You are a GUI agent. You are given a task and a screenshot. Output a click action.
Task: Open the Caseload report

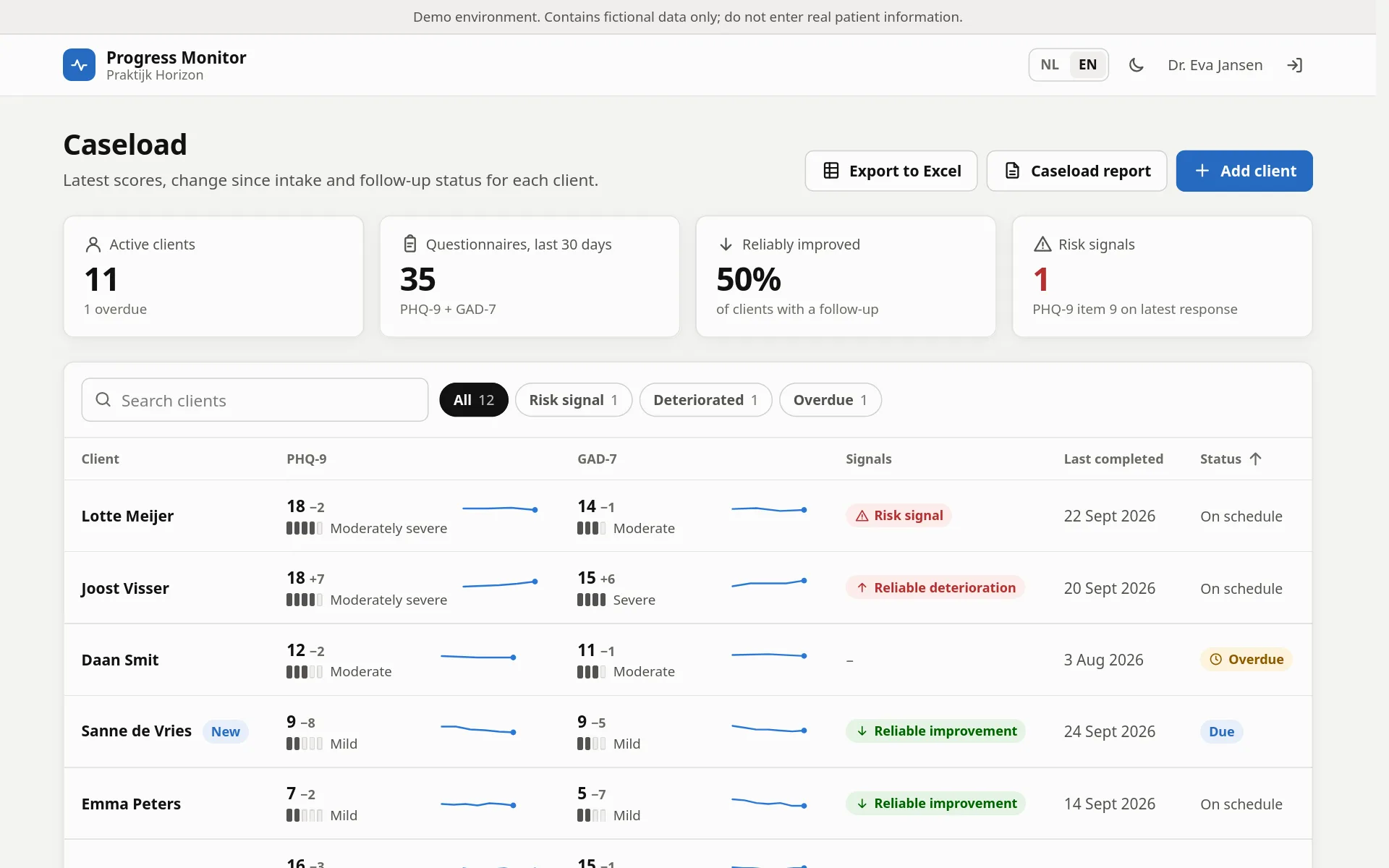[x=1076, y=171]
